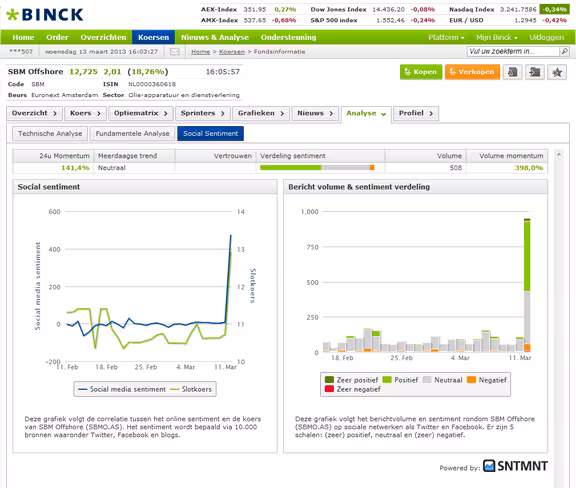Open the Ondersteuning menu
Image resolution: width=576 pixels, height=488 pixels.
[288, 37]
